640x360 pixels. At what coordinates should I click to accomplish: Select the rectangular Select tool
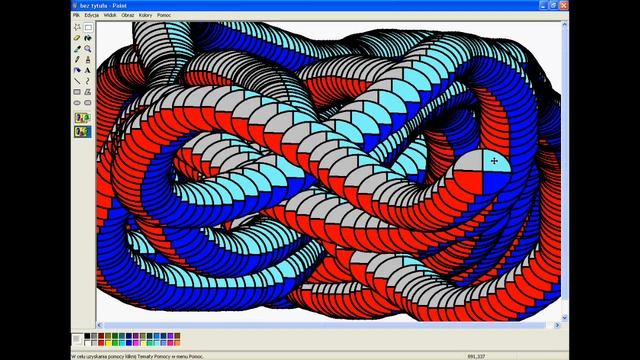click(88, 27)
